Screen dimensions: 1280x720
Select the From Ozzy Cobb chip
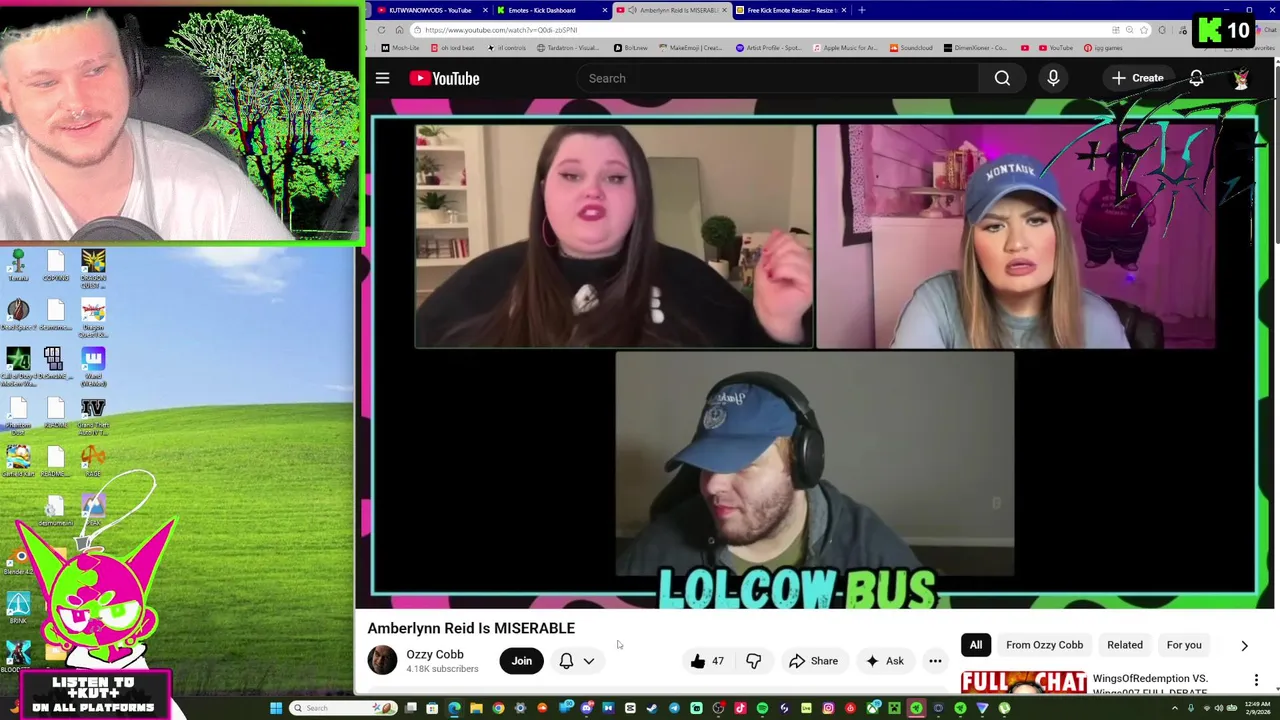coord(1044,645)
